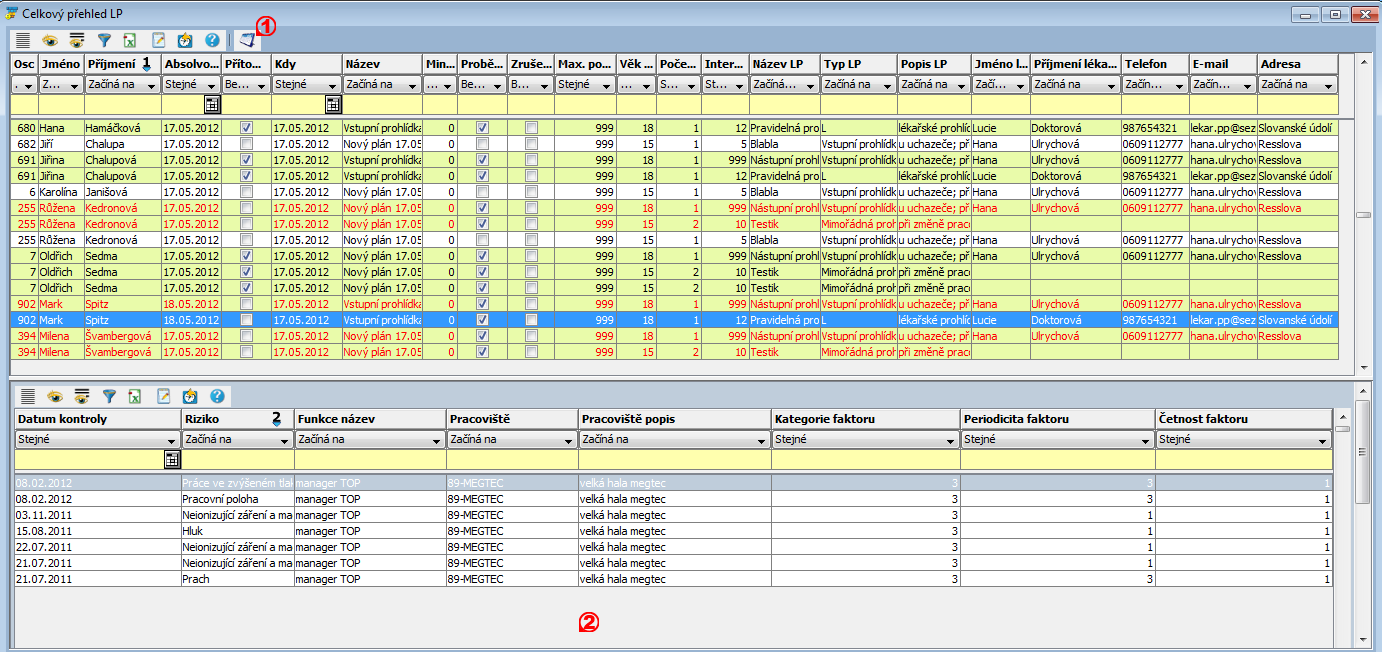Export the bottom table with its Excel icon

136,396
